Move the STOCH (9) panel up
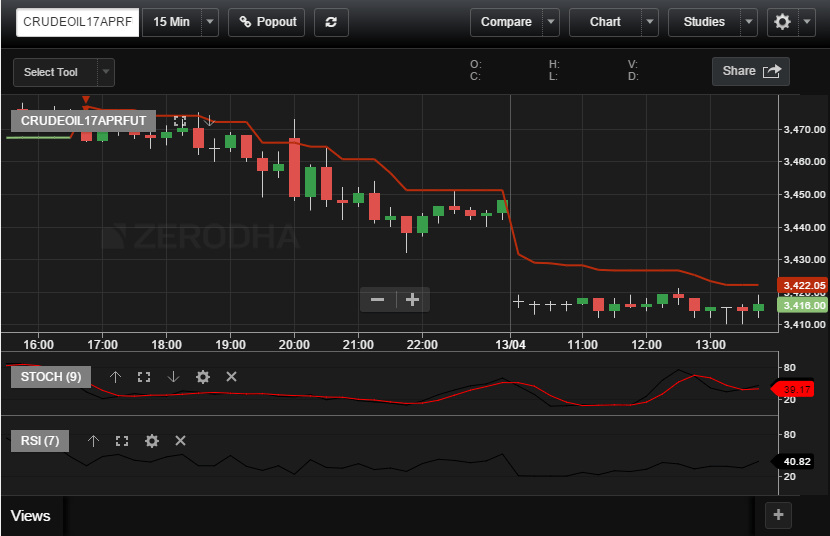Image resolution: width=830 pixels, height=536 pixels. (115, 377)
